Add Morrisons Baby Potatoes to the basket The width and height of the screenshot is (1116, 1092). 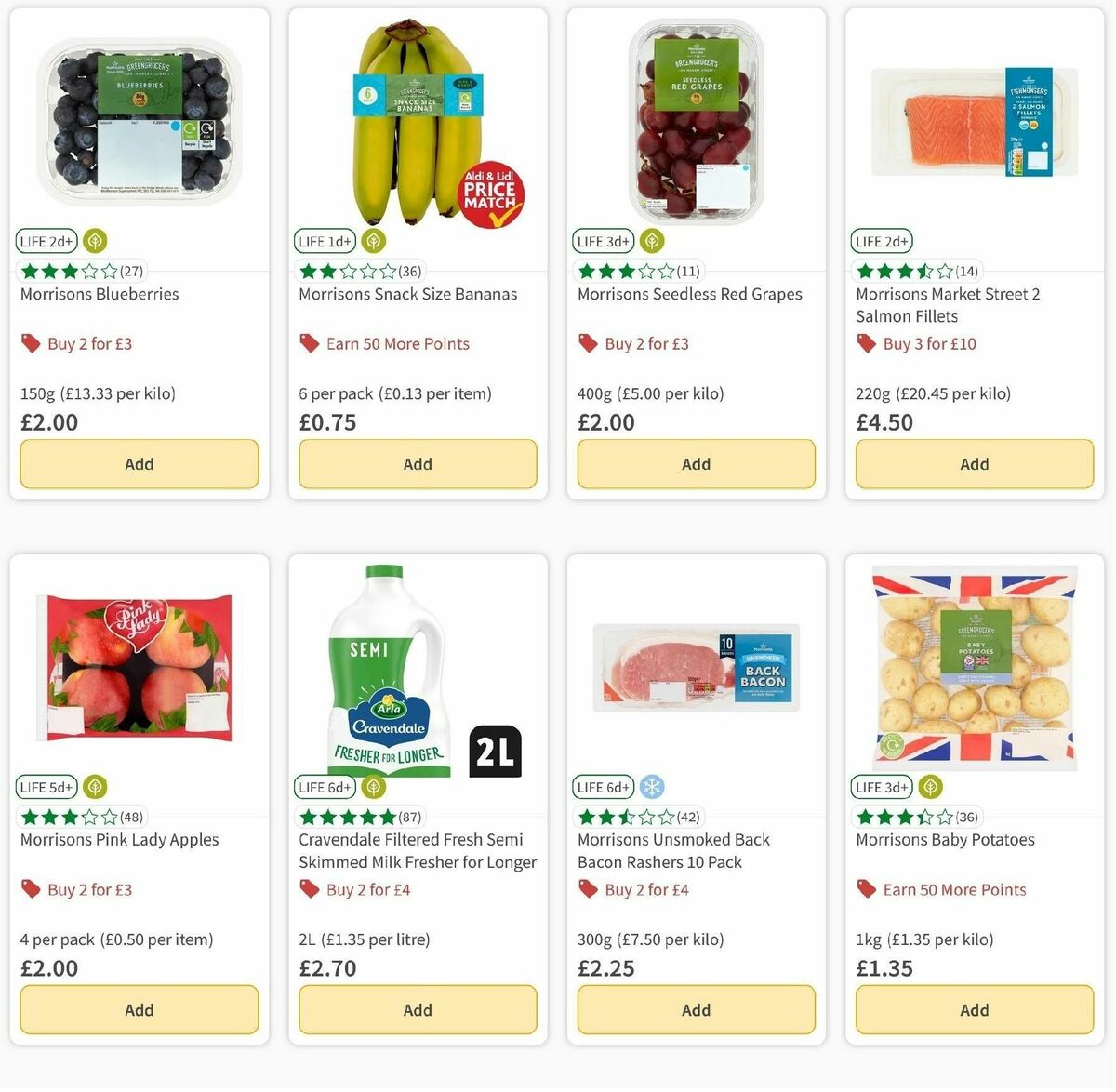[974, 1009]
